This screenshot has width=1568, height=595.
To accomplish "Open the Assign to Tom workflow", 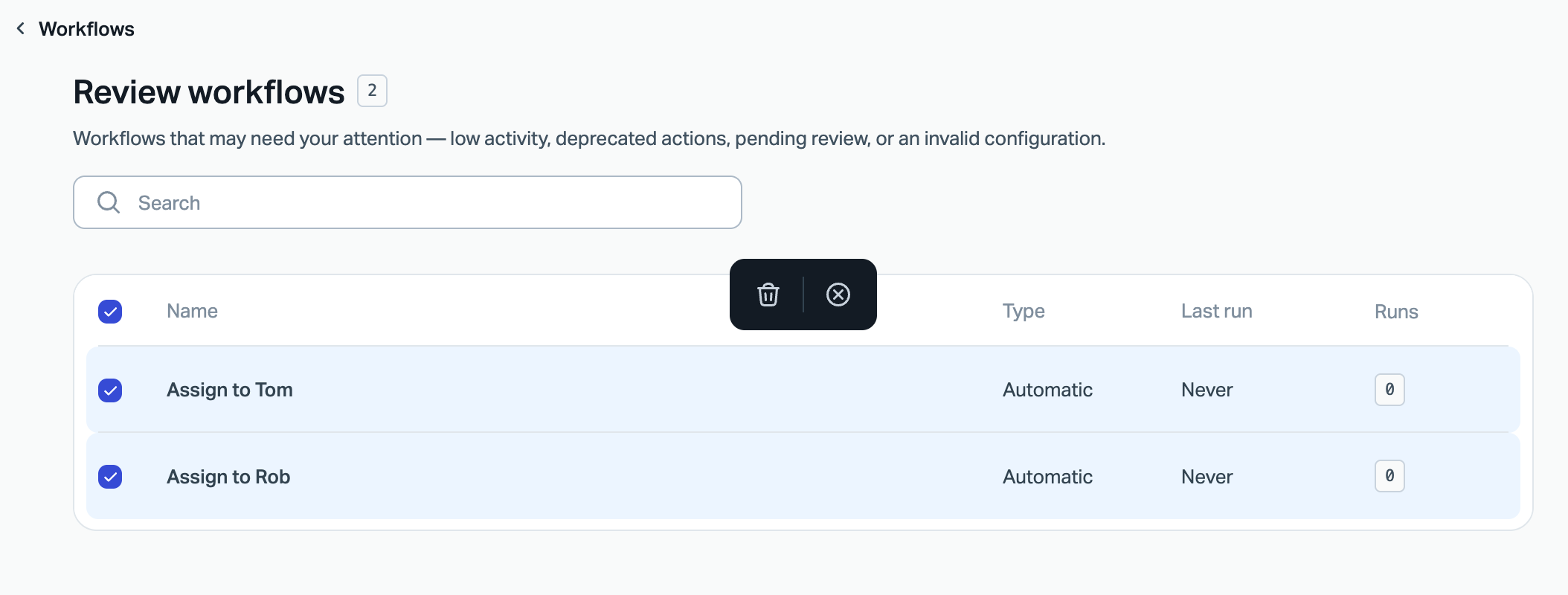I will (230, 390).
